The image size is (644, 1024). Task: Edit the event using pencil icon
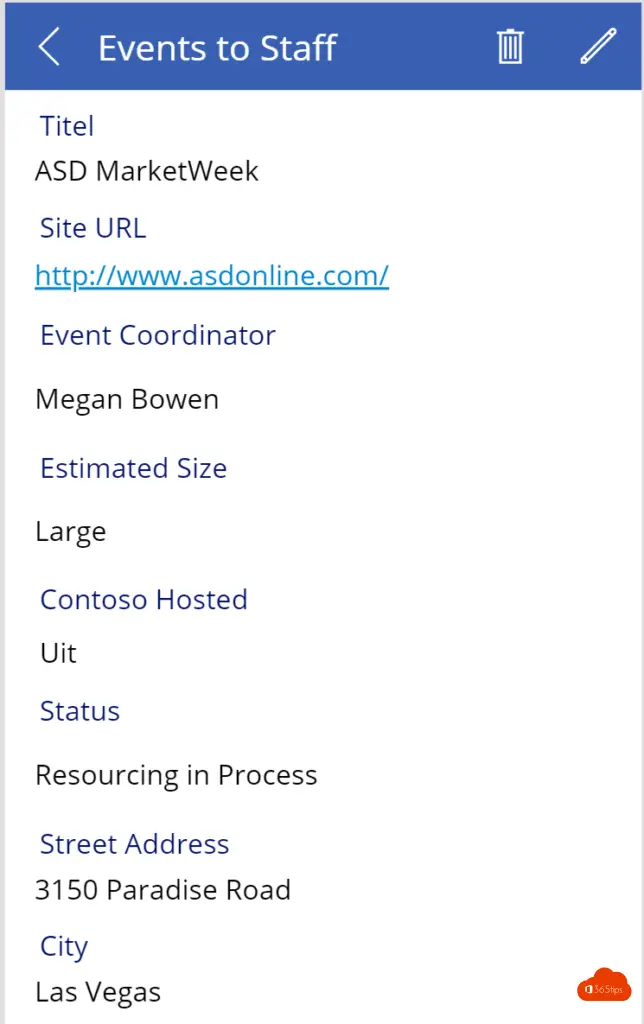coord(598,46)
